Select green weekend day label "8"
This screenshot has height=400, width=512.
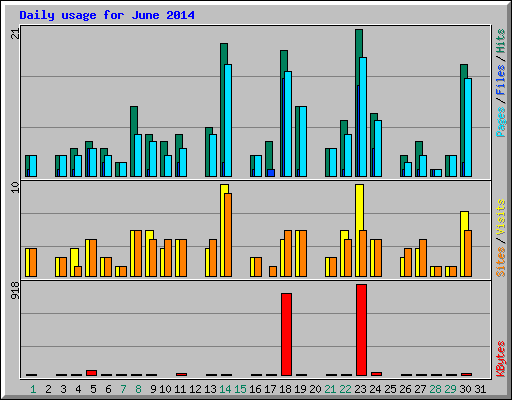tap(138, 389)
